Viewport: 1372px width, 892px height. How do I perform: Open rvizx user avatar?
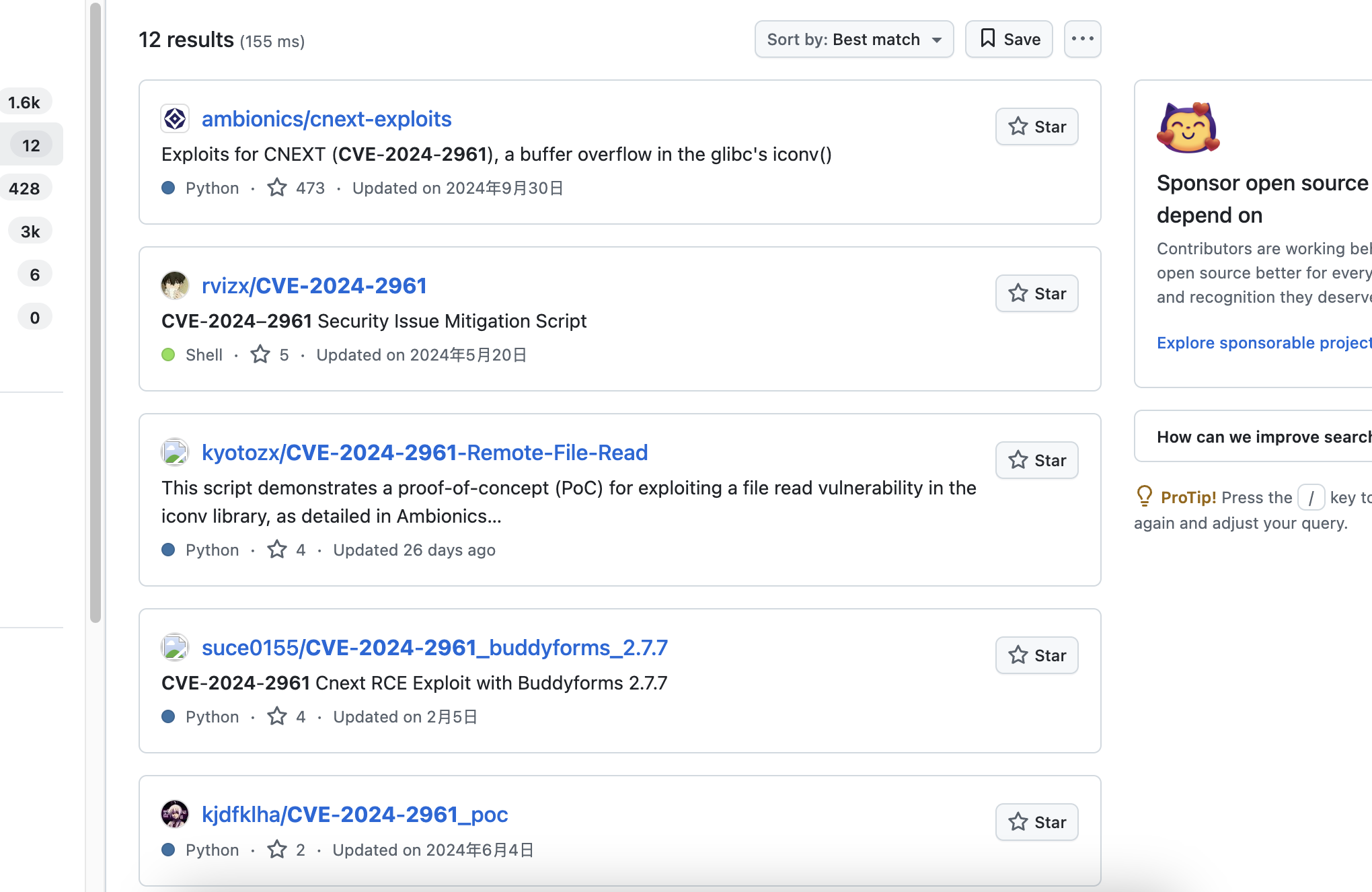[x=175, y=286]
